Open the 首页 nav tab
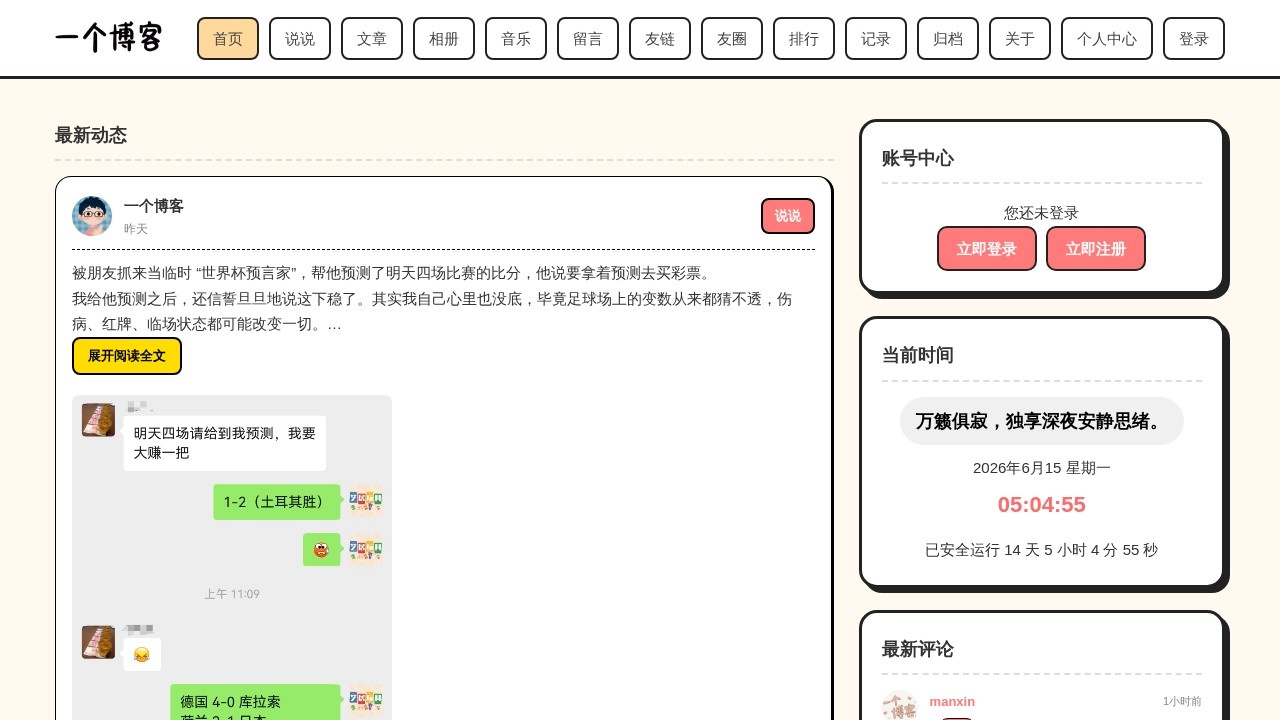This screenshot has width=1280, height=720. (x=228, y=39)
